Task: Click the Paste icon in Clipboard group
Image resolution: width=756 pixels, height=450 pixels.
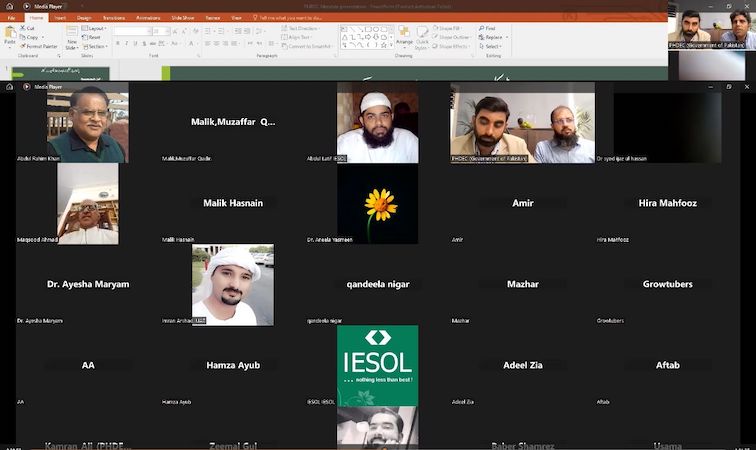Action: click(9, 34)
